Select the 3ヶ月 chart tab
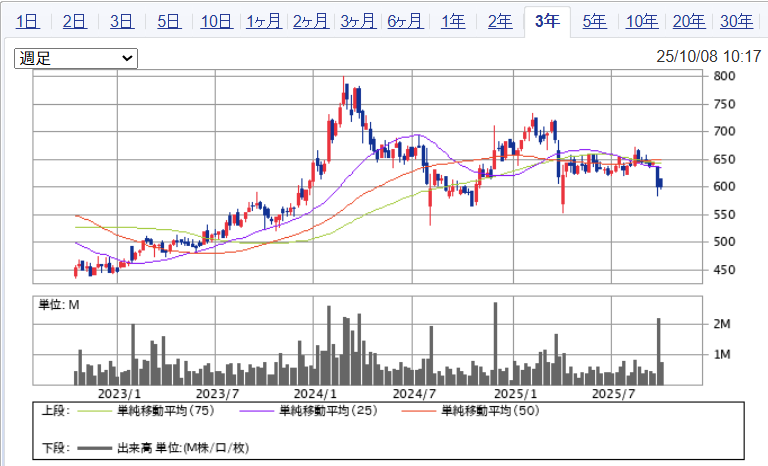 [x=358, y=21]
